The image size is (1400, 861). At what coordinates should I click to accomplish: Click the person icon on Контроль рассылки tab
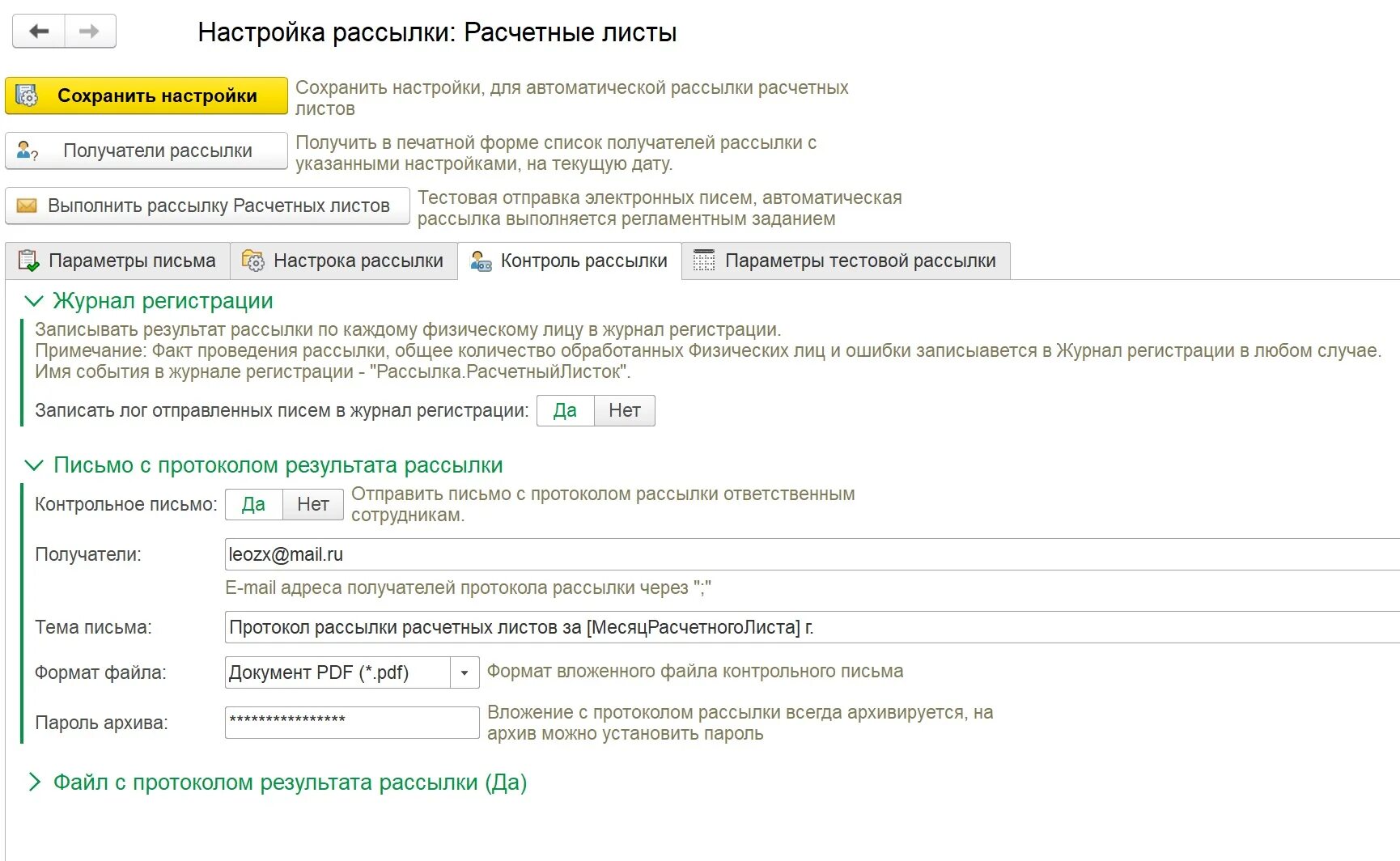coord(481,261)
